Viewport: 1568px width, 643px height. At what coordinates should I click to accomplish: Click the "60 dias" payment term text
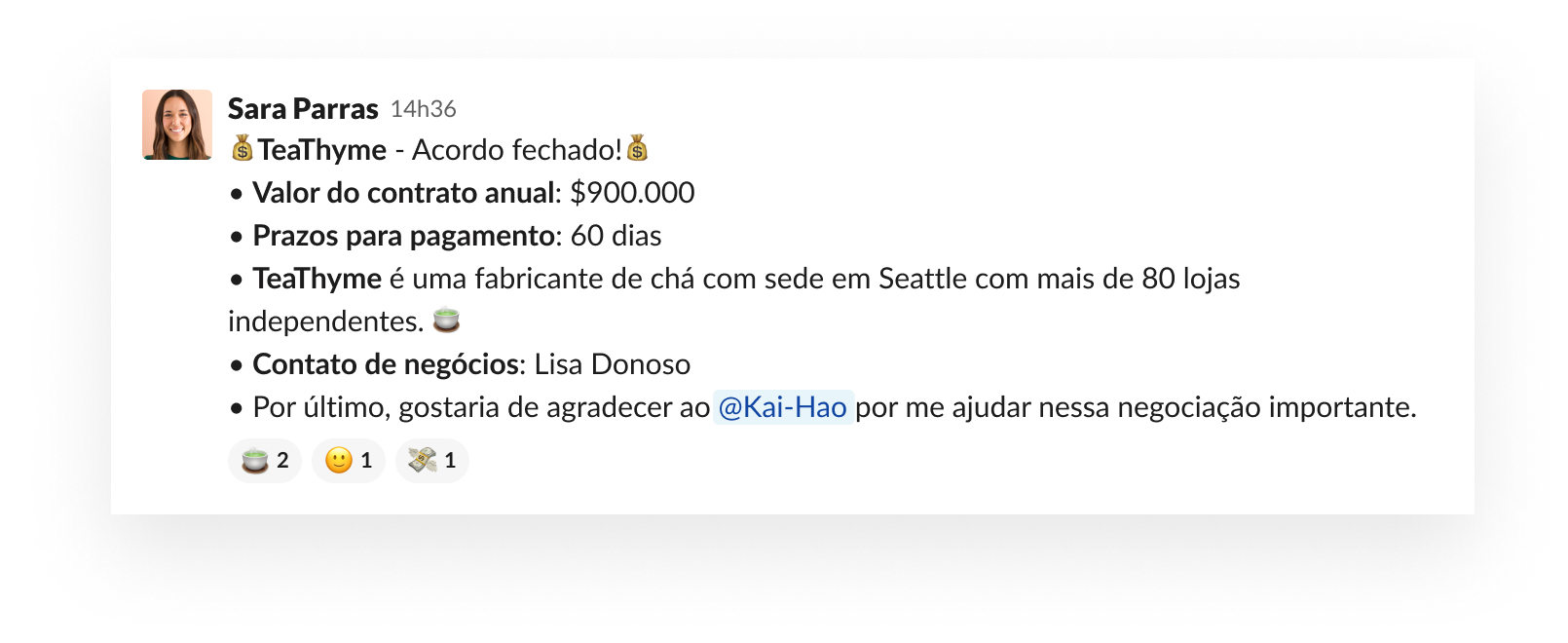[x=616, y=236]
